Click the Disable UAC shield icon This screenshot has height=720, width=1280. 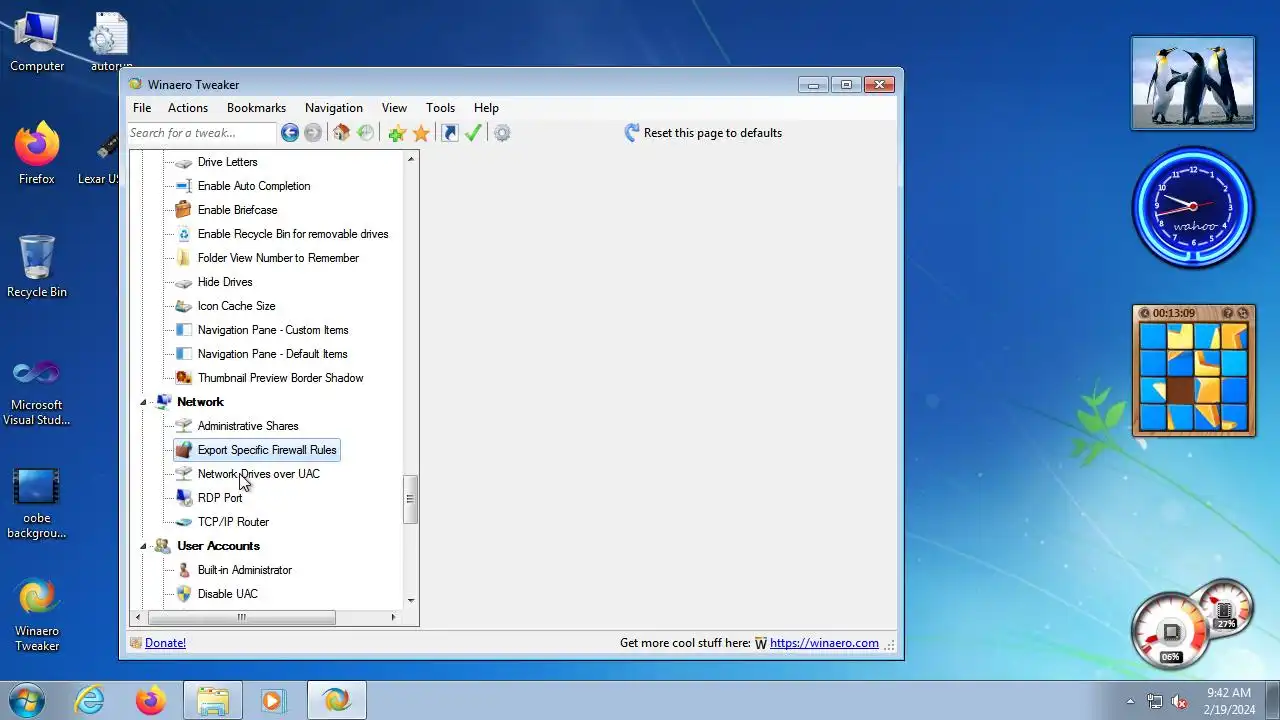[183, 594]
